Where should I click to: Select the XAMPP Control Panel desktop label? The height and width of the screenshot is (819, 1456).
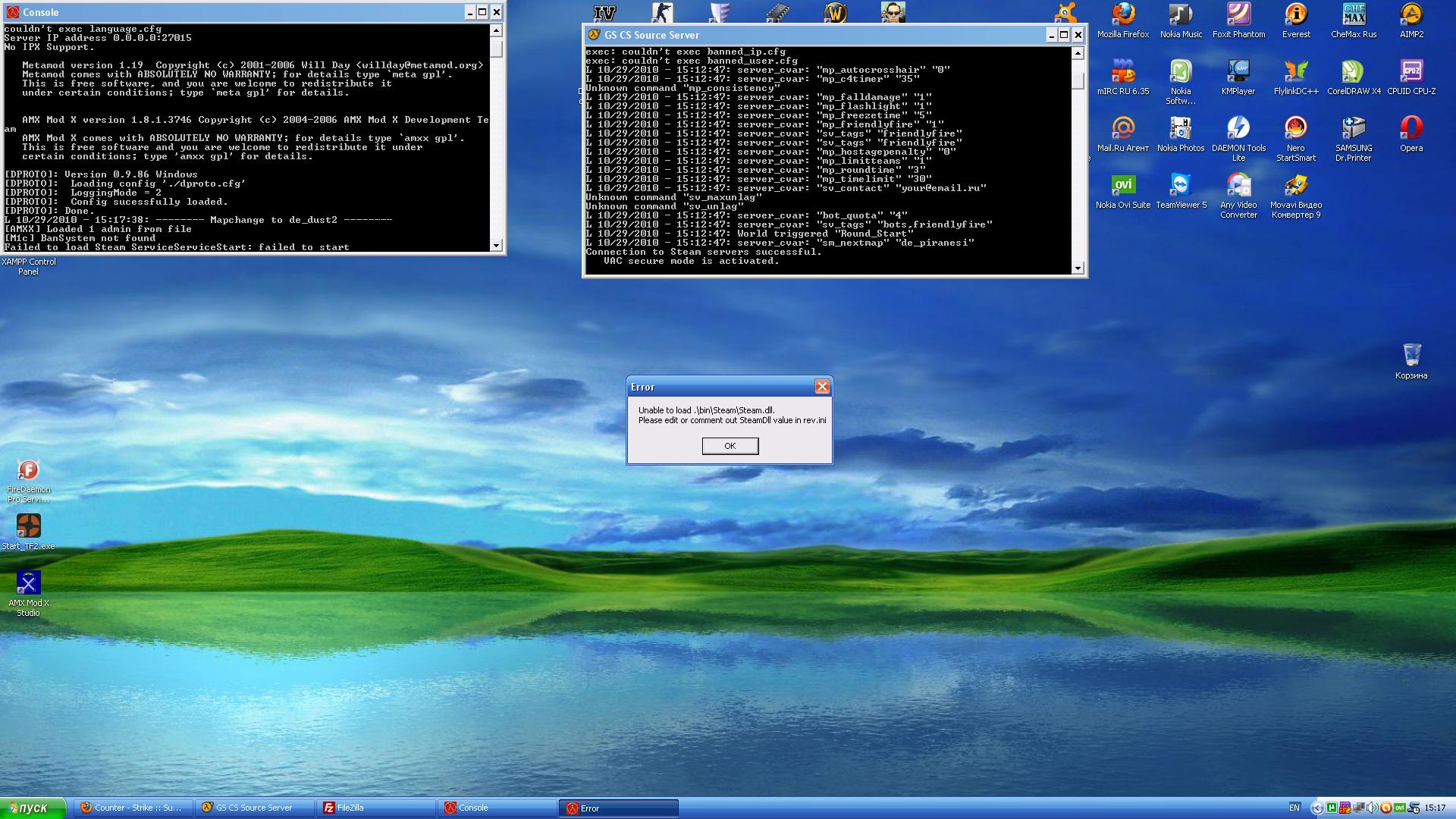click(x=28, y=266)
